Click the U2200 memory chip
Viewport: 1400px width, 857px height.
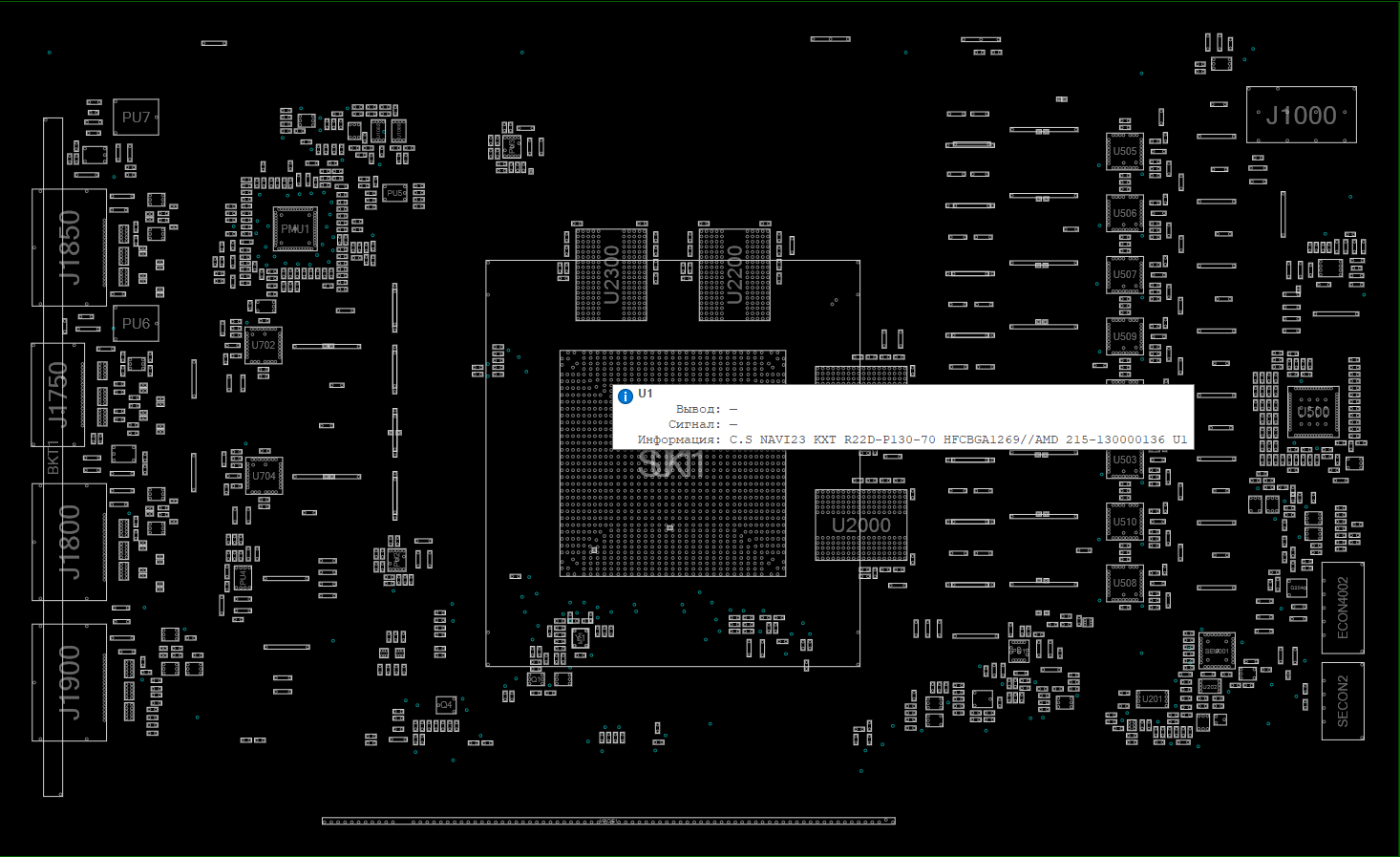coord(734,274)
